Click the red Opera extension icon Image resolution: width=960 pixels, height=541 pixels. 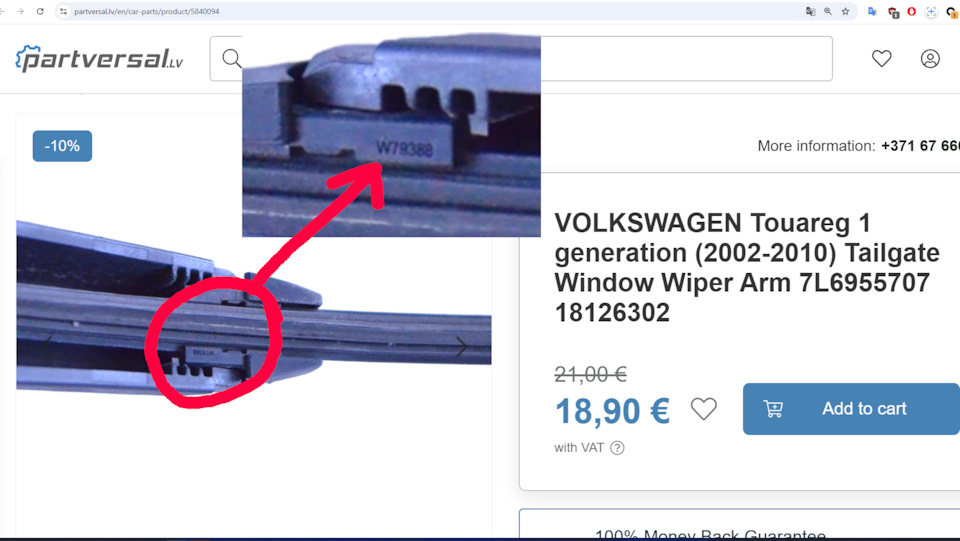912,12
